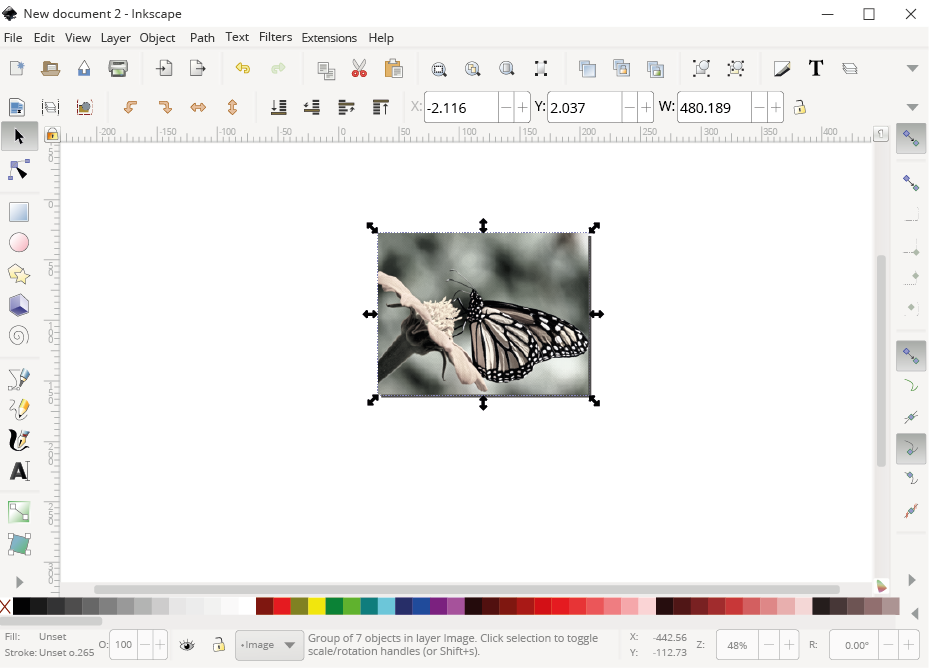
Task: Undo the last action from the toolbar
Action: (241, 68)
